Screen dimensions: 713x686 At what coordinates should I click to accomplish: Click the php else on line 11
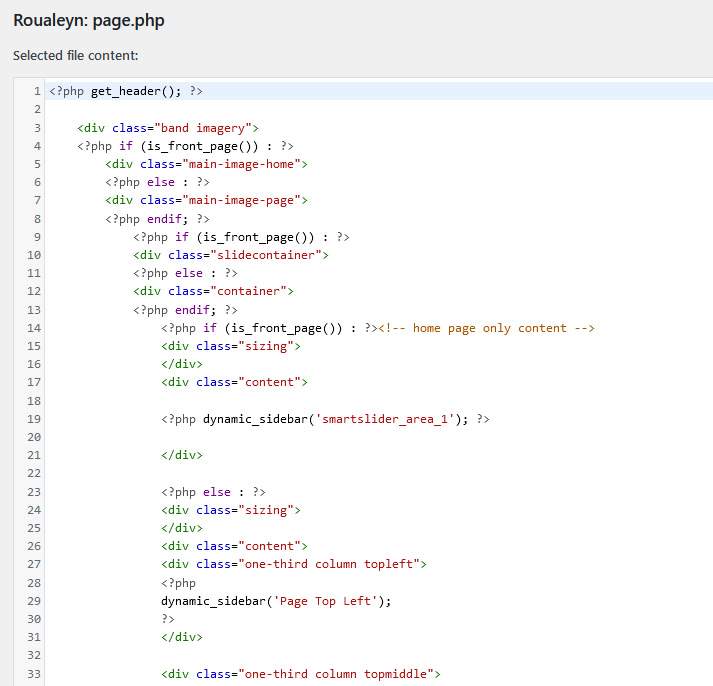185,273
